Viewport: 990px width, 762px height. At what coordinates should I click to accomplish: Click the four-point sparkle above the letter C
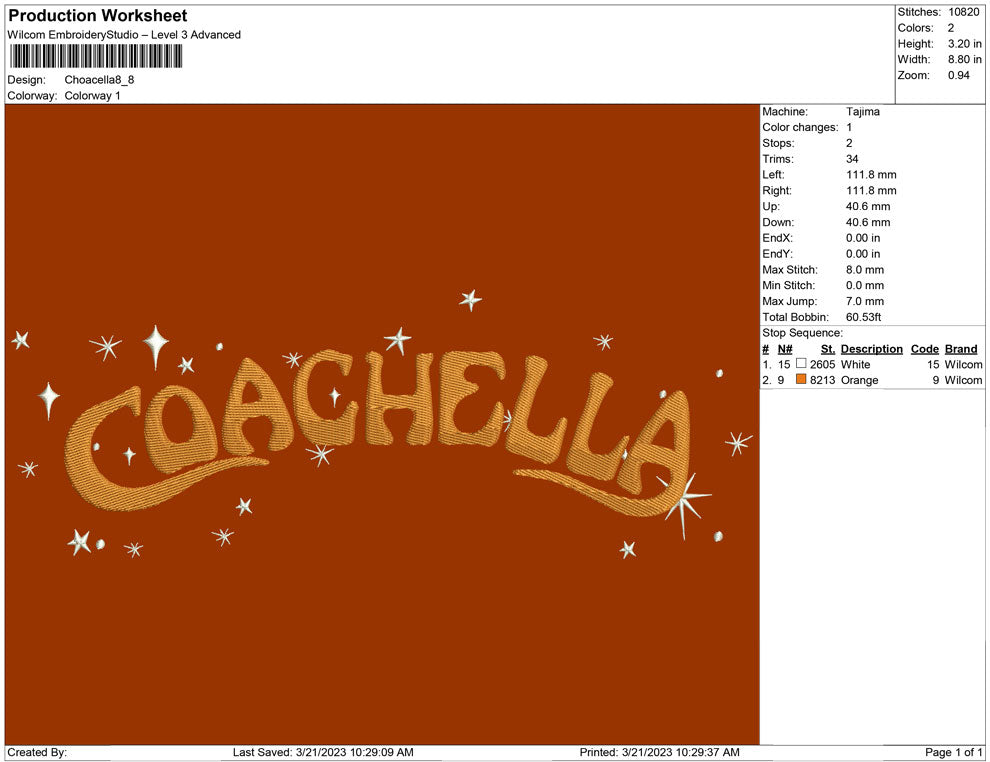point(155,345)
